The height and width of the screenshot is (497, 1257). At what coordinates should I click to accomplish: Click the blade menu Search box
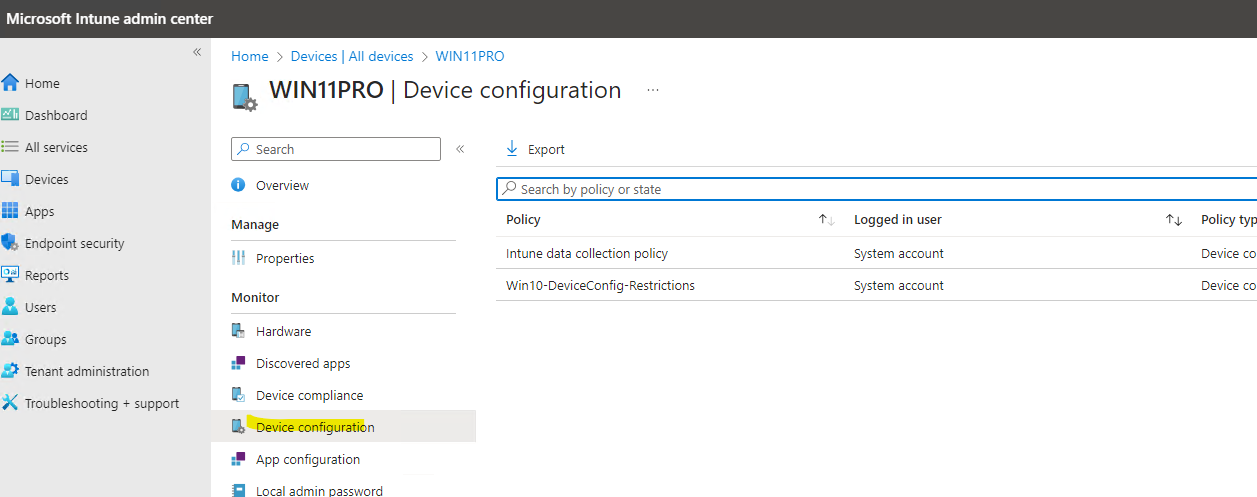[336, 149]
